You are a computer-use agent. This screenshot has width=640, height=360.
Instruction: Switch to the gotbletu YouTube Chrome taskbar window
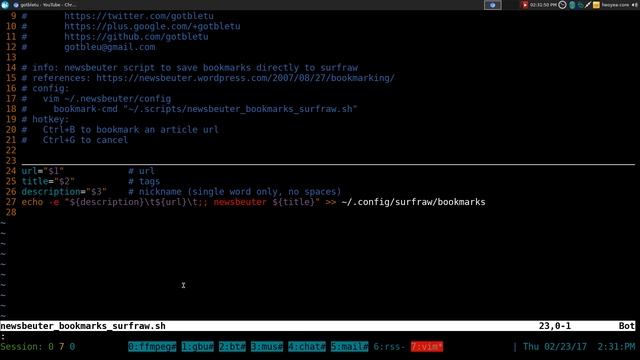point(45,5)
